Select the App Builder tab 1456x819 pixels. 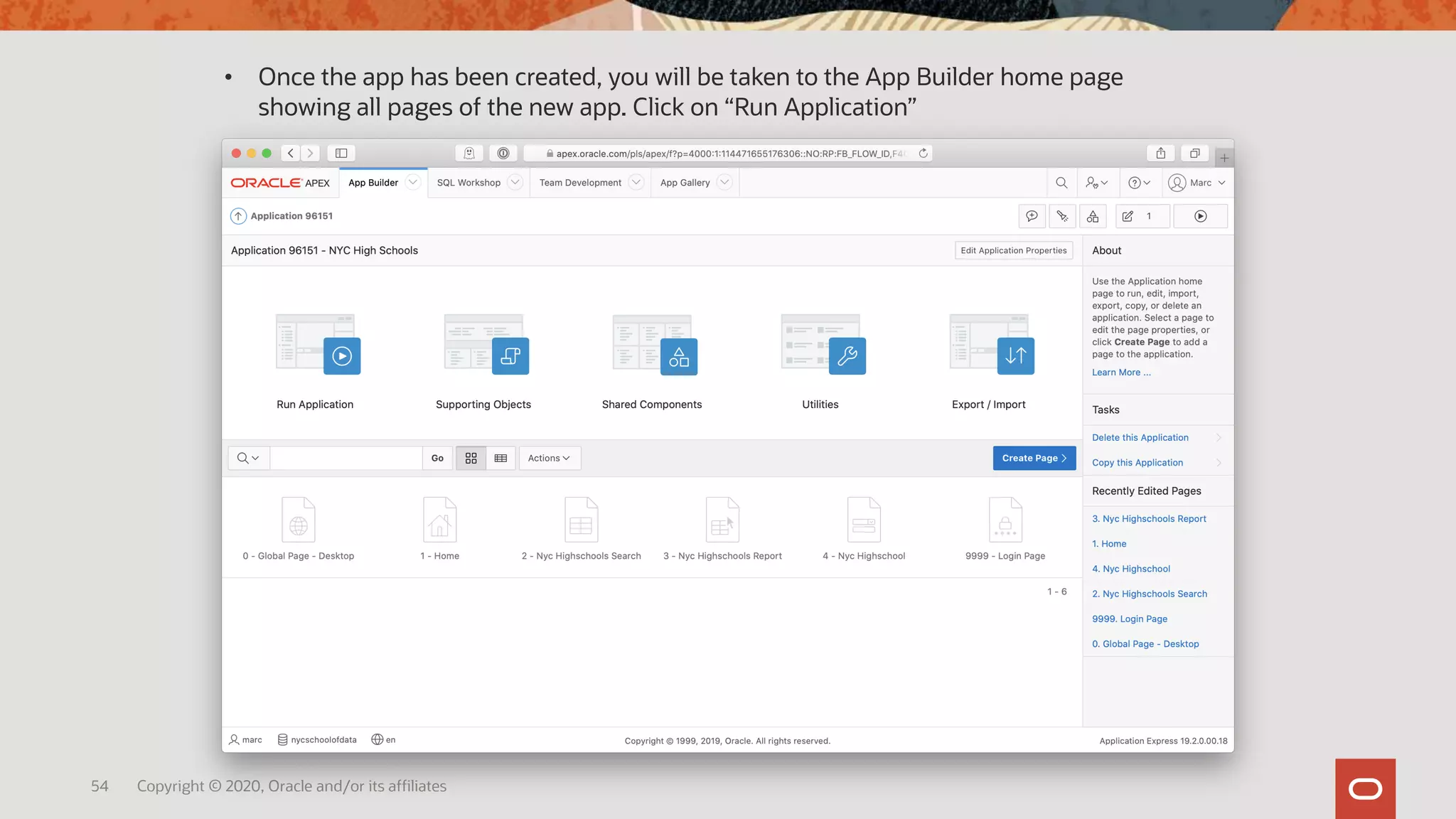pyautogui.click(x=373, y=183)
